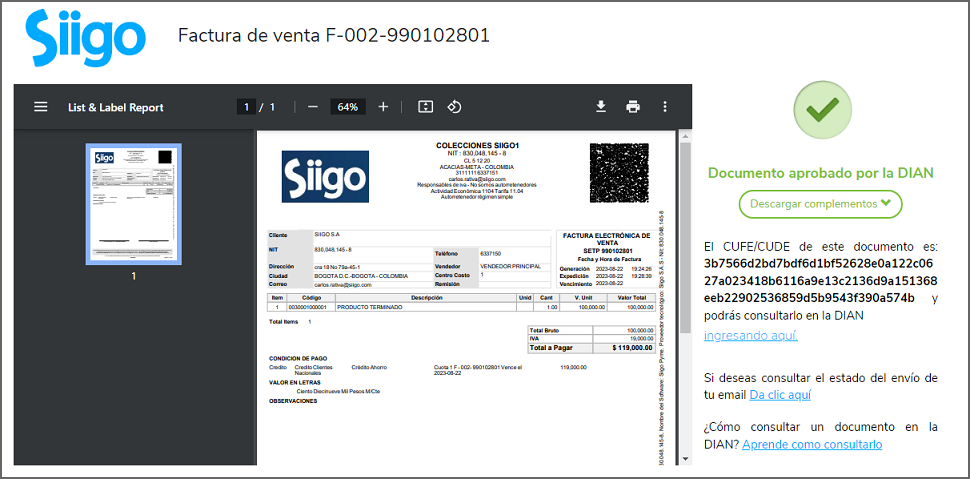Click the 64% zoom level field

pos(348,107)
